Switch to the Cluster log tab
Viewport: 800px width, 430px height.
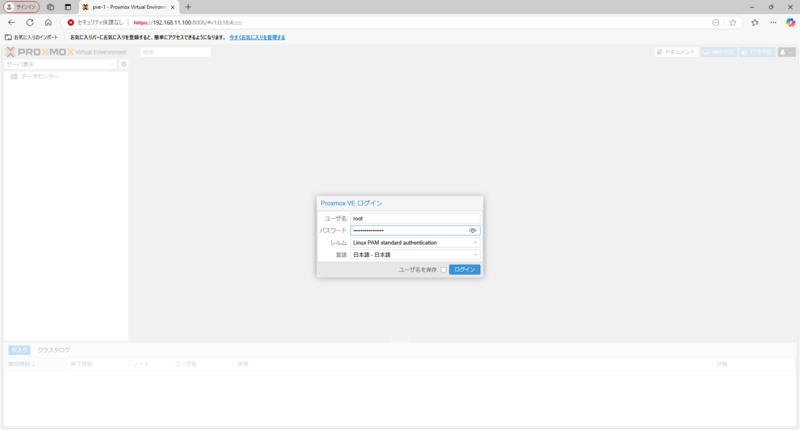point(54,350)
